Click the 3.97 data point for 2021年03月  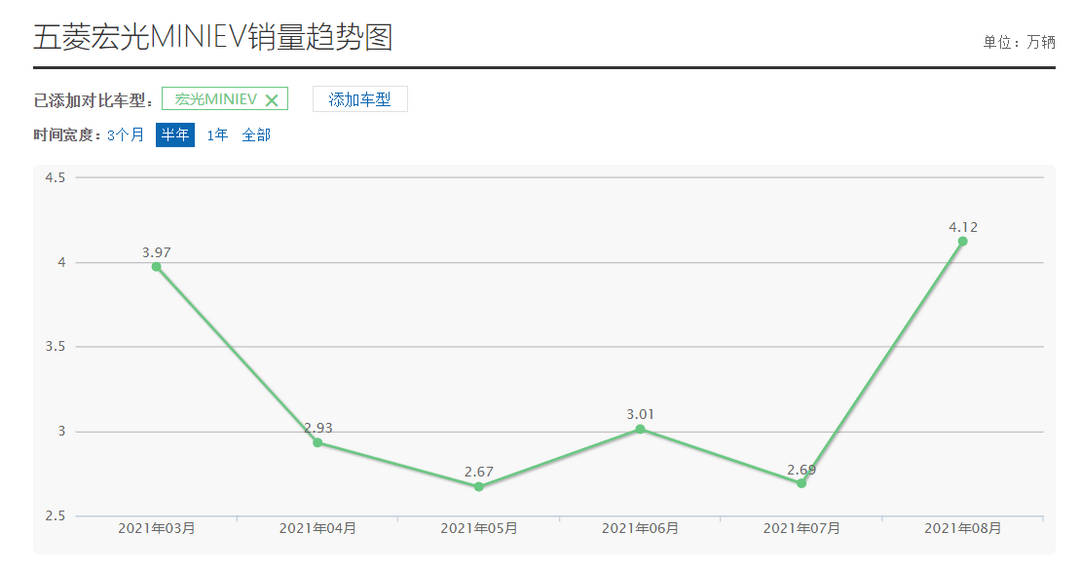point(156,267)
